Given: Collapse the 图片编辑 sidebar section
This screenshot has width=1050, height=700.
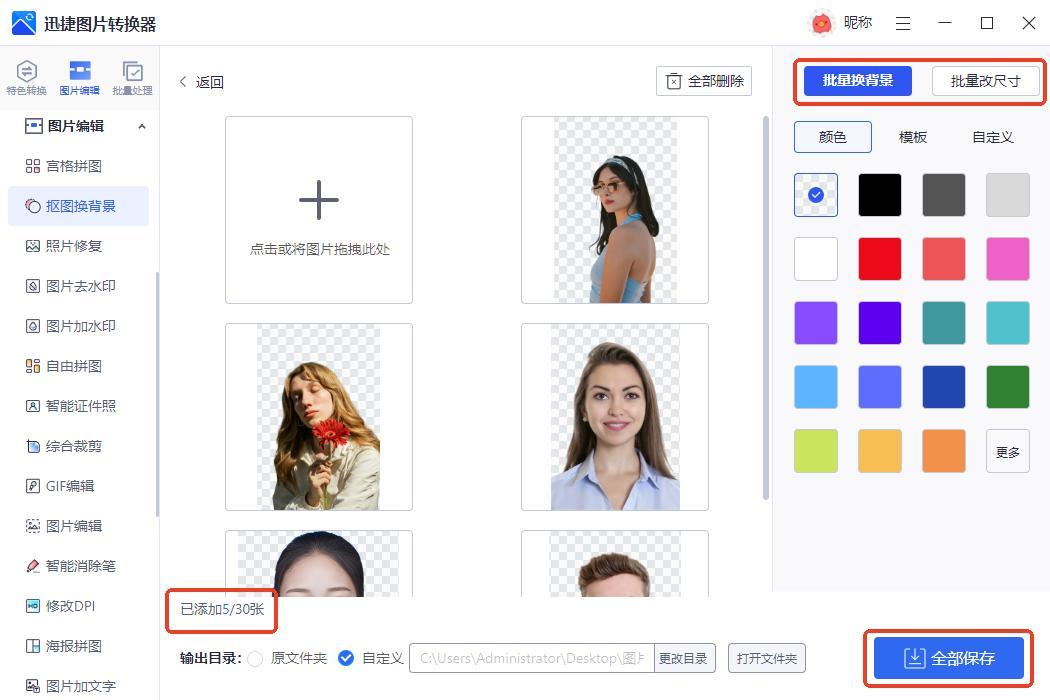Looking at the screenshot, I should point(141,126).
